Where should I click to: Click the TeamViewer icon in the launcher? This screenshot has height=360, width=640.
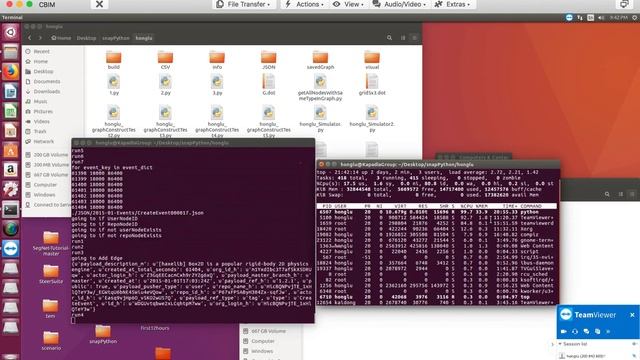pos(11,249)
